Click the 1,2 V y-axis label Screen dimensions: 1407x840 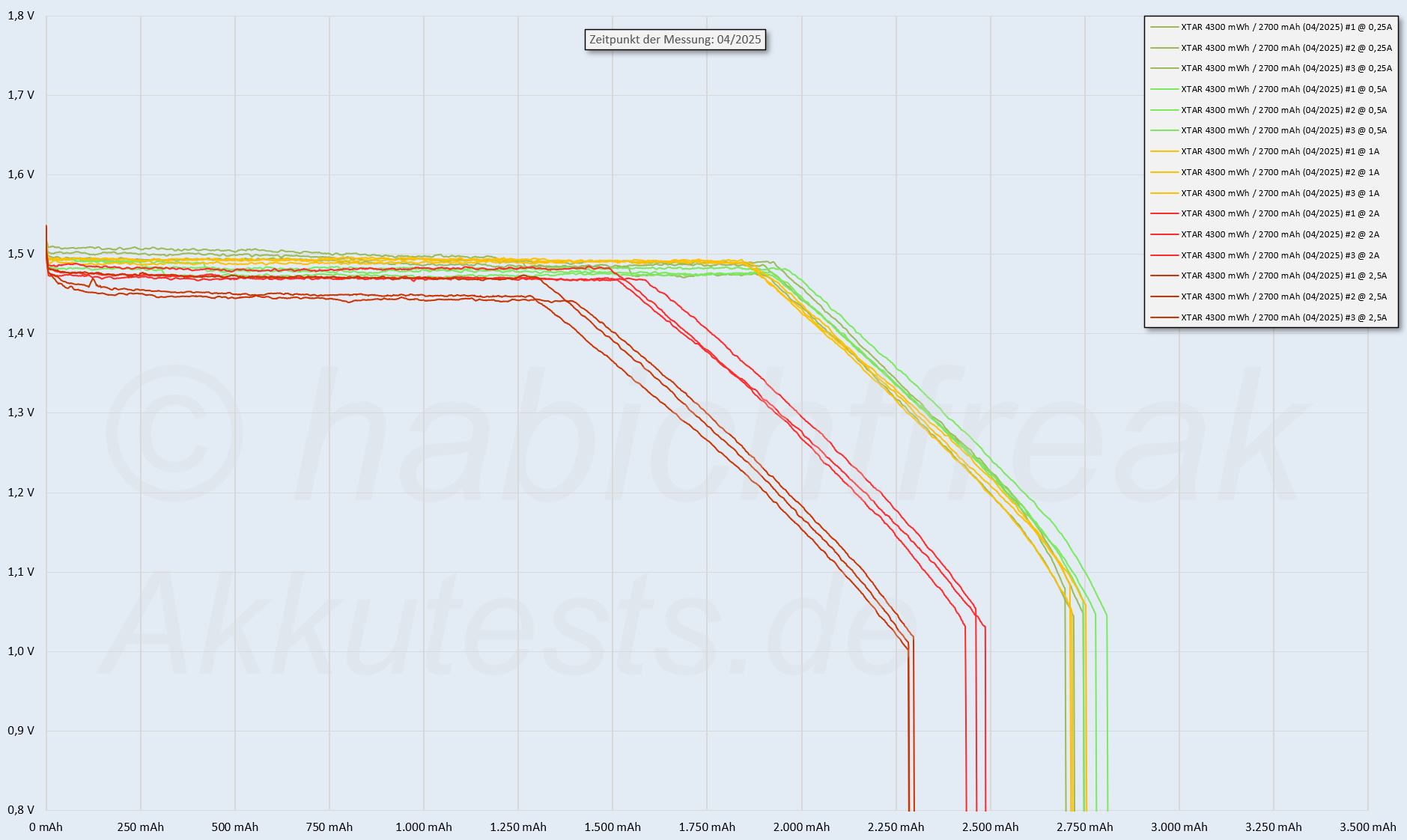pyautogui.click(x=21, y=493)
